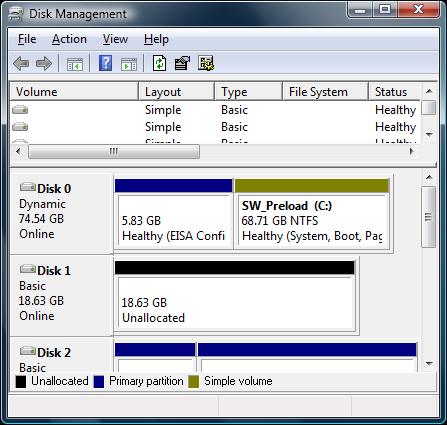447x425 pixels.
Task: Toggle the action pane toolbar icon
Action: coord(129,63)
